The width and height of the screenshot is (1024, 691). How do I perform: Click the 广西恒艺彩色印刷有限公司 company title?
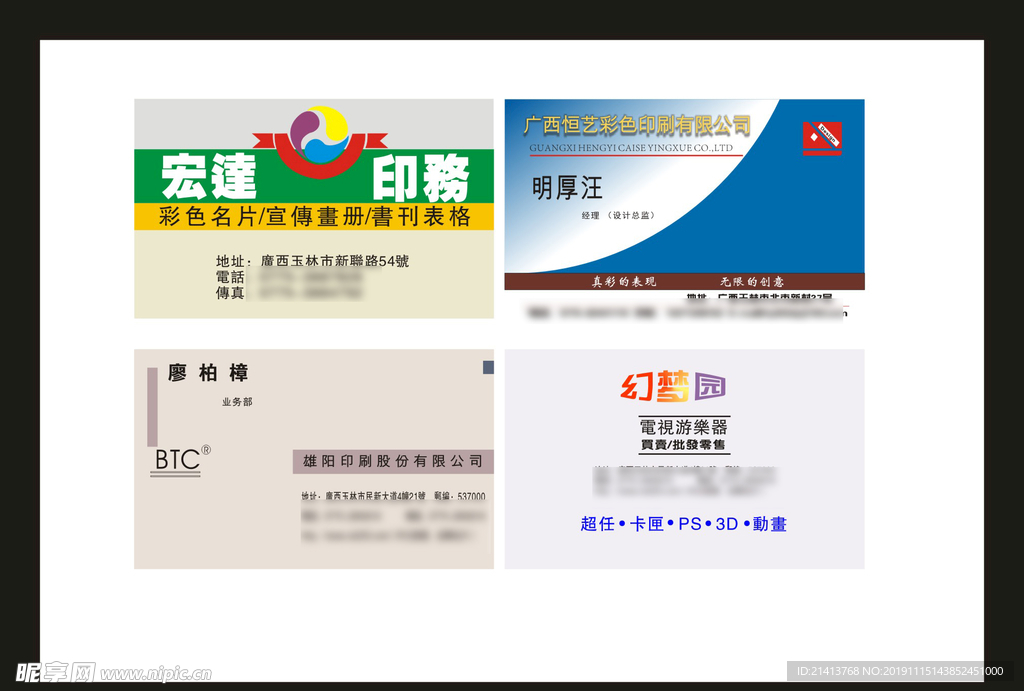[x=637, y=125]
